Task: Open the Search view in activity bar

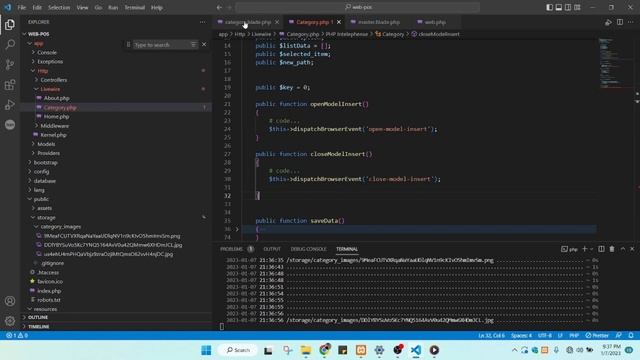Action: pyautogui.click(x=10, y=44)
